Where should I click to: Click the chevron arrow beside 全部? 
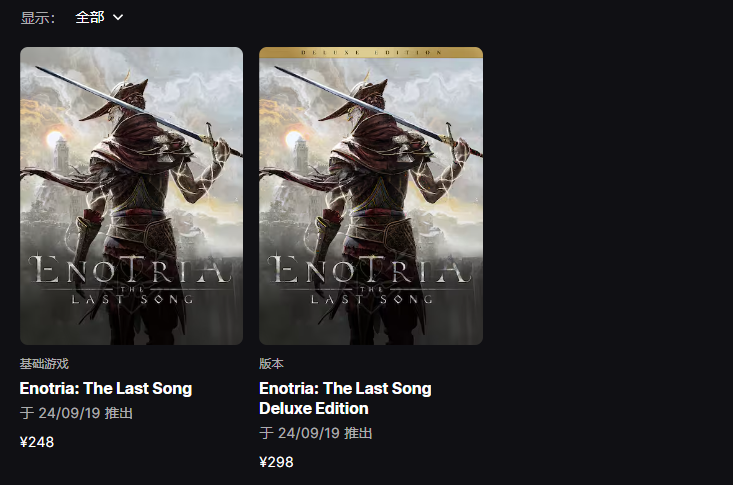(x=119, y=17)
